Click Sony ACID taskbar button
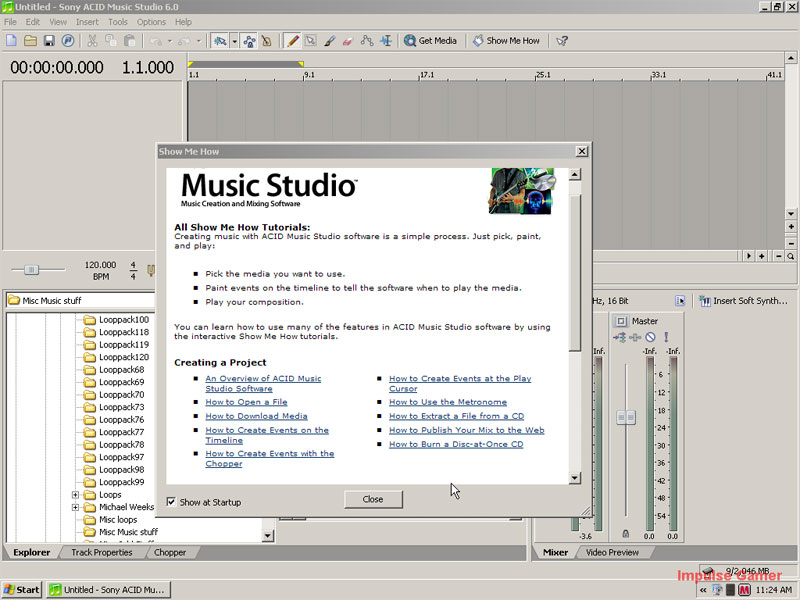 tap(109, 590)
